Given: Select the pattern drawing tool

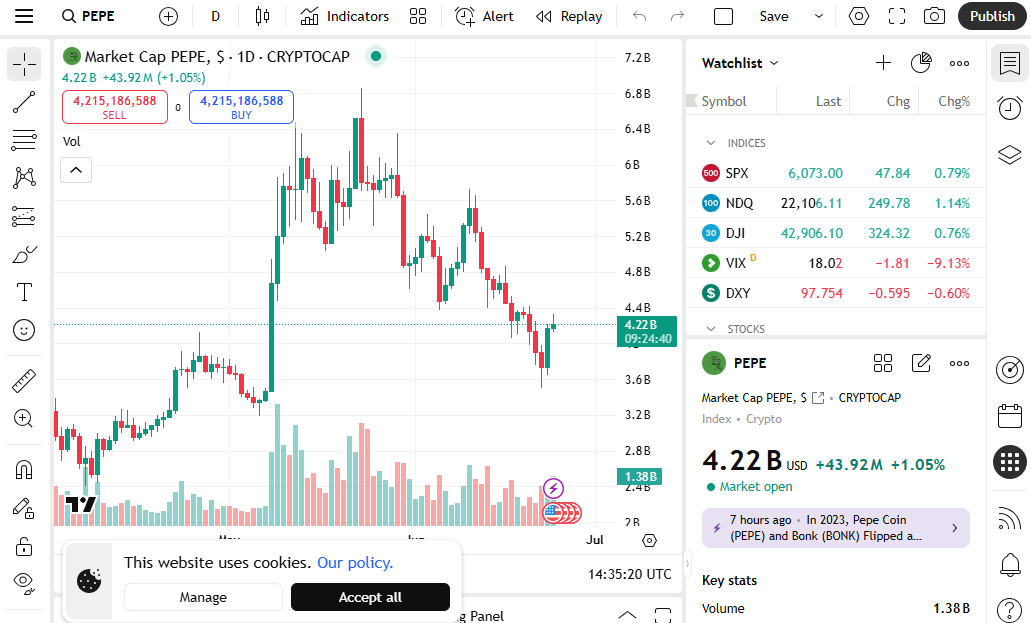Looking at the screenshot, I should (x=24, y=178).
